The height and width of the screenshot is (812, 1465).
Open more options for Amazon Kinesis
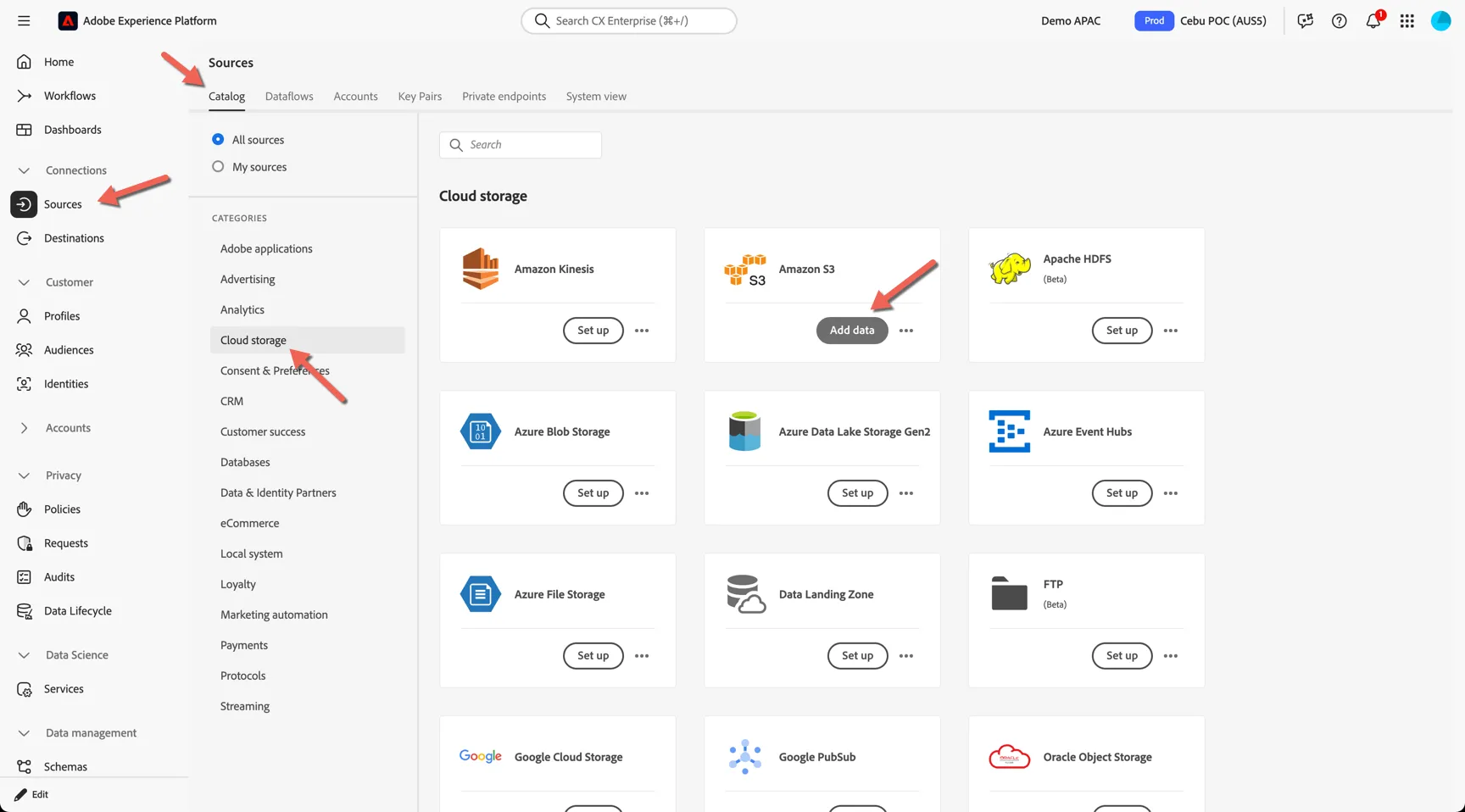(642, 331)
